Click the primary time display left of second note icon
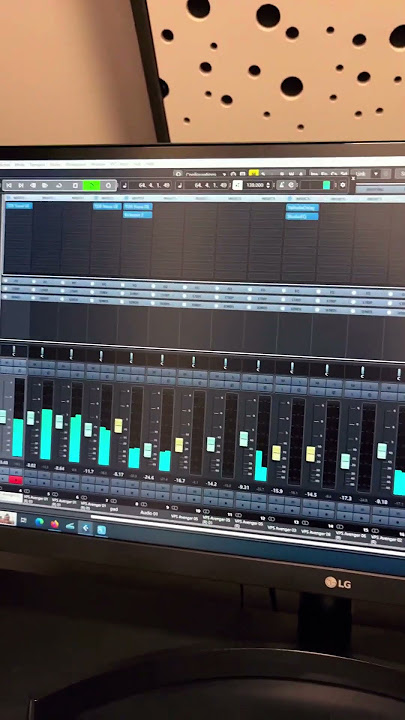The width and height of the screenshot is (405, 720). [x=154, y=185]
